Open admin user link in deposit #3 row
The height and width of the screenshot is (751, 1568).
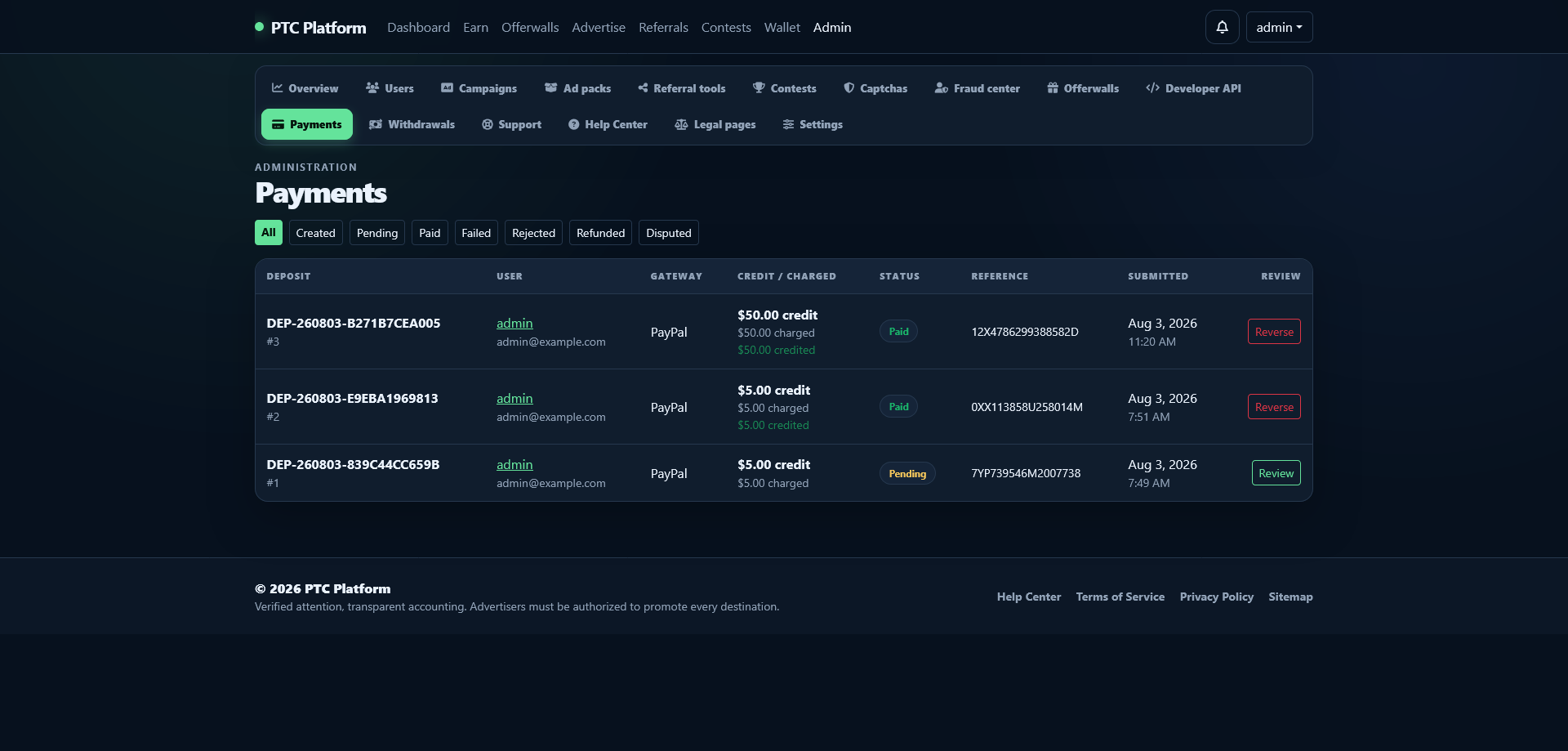tap(514, 323)
